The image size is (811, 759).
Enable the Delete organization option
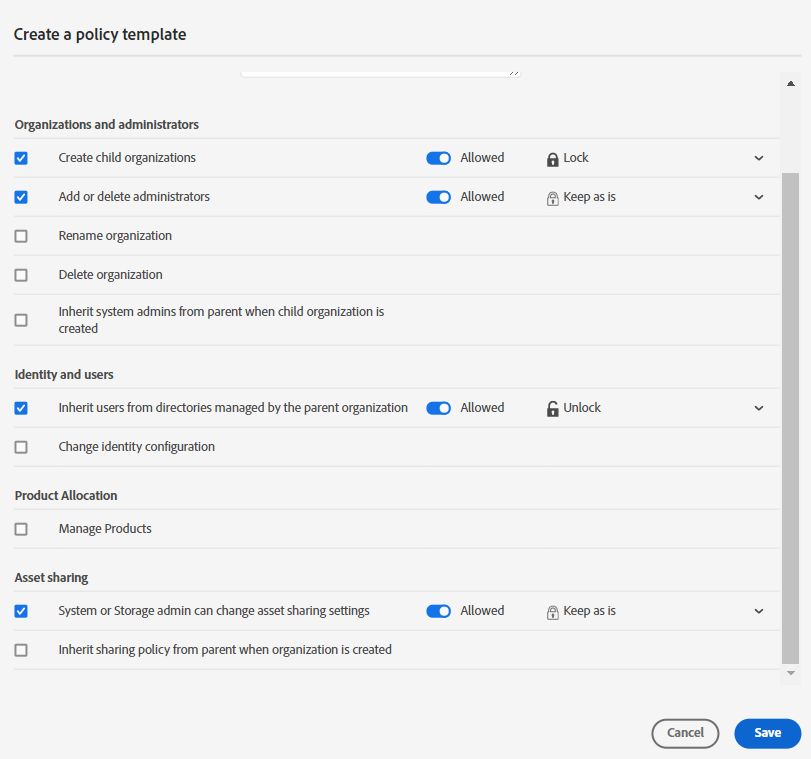pos(20,274)
